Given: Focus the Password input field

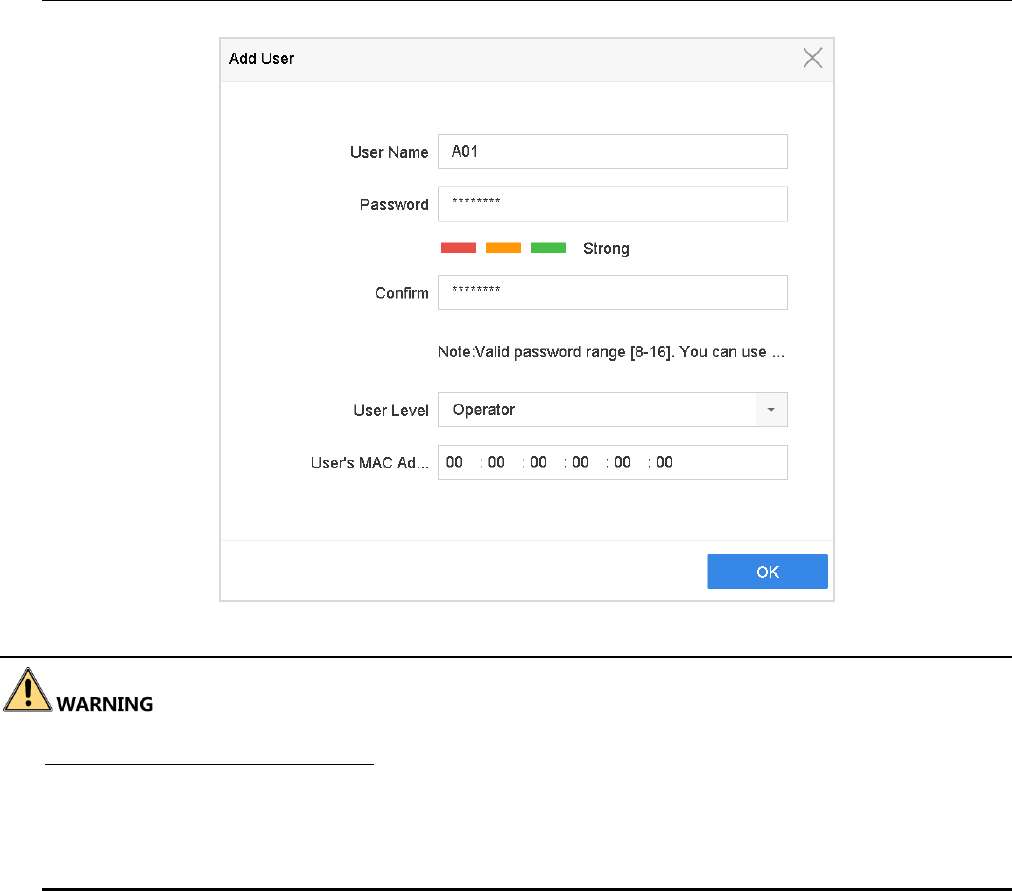Looking at the screenshot, I should point(612,204).
